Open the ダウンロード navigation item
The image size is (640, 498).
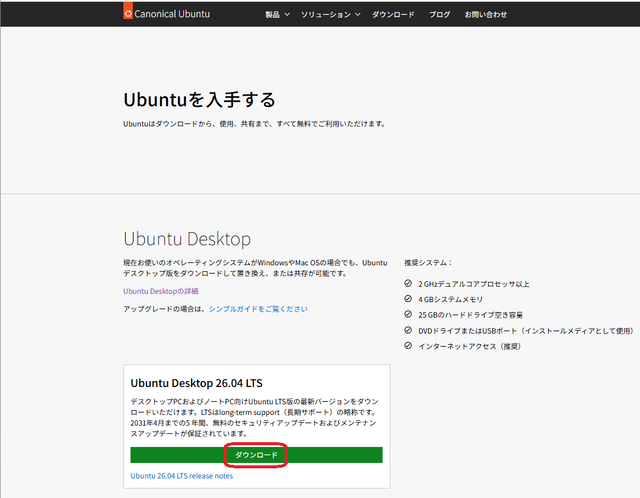click(393, 15)
